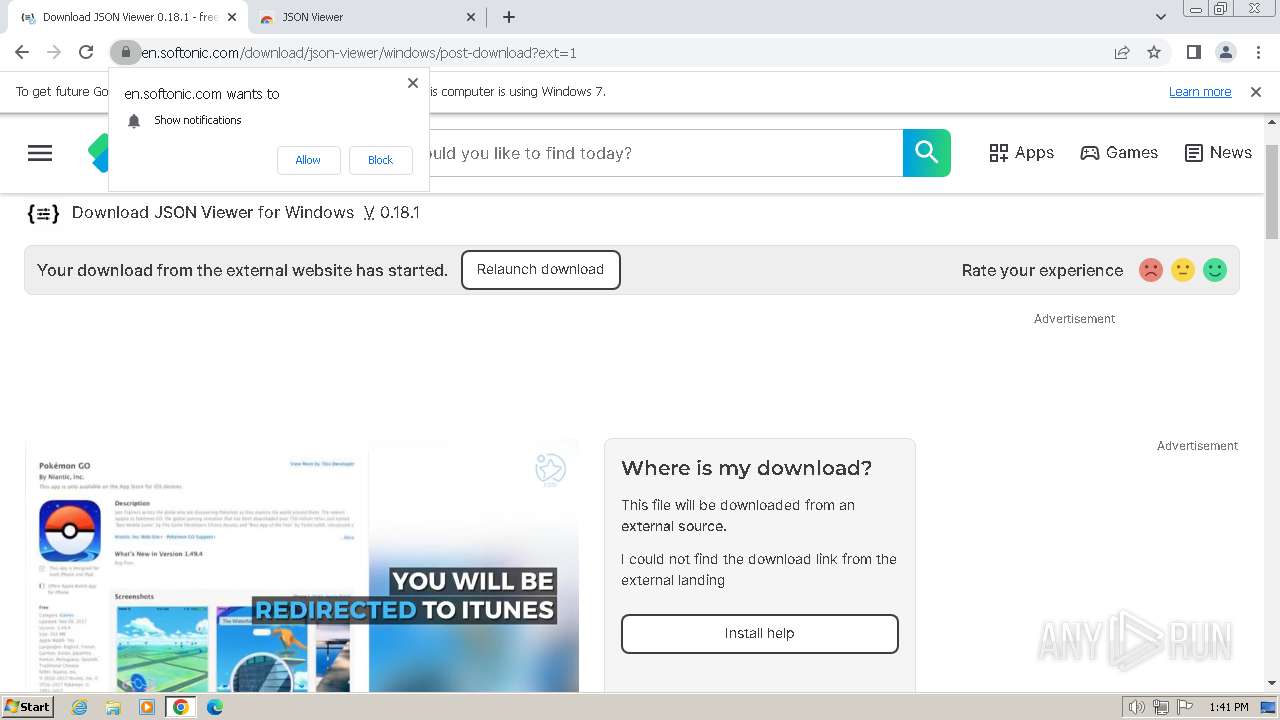Click Relaunch download button
This screenshot has height=720, width=1280.
point(541,270)
